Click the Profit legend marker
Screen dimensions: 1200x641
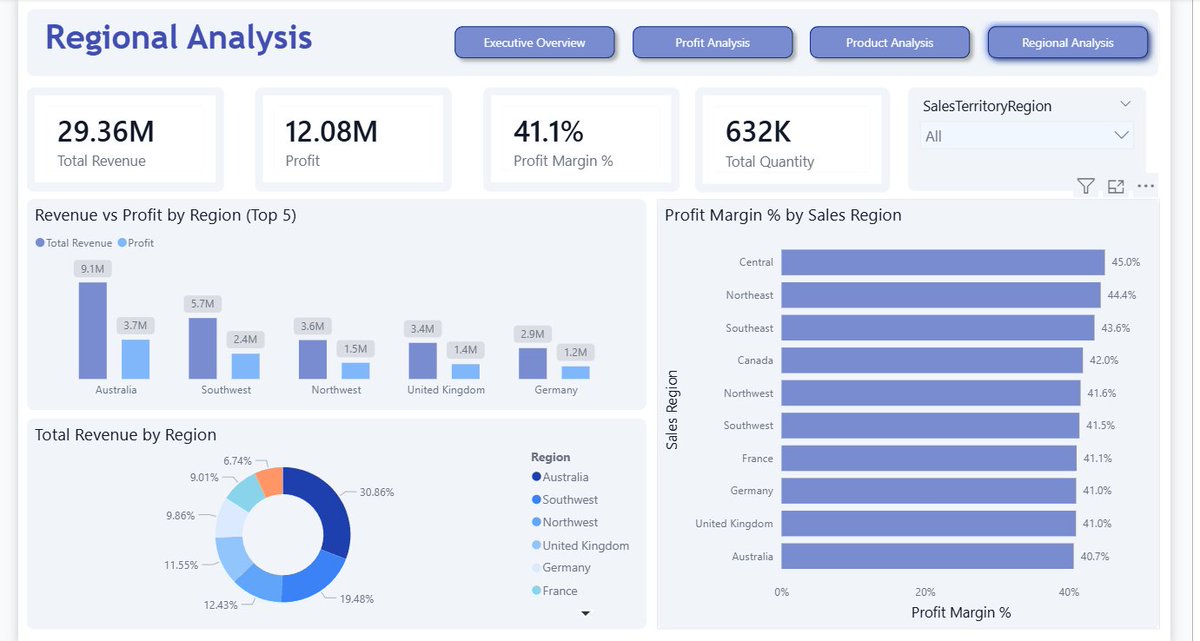click(x=122, y=243)
